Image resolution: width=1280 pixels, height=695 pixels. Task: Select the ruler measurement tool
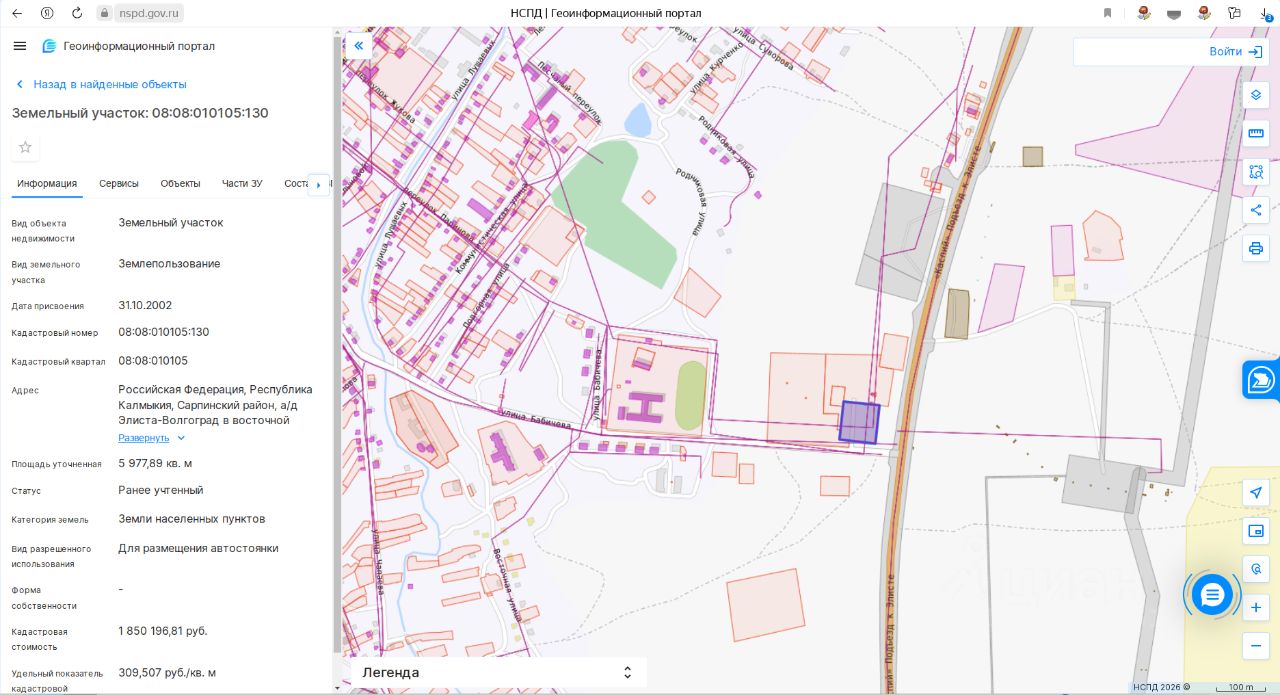(1256, 134)
